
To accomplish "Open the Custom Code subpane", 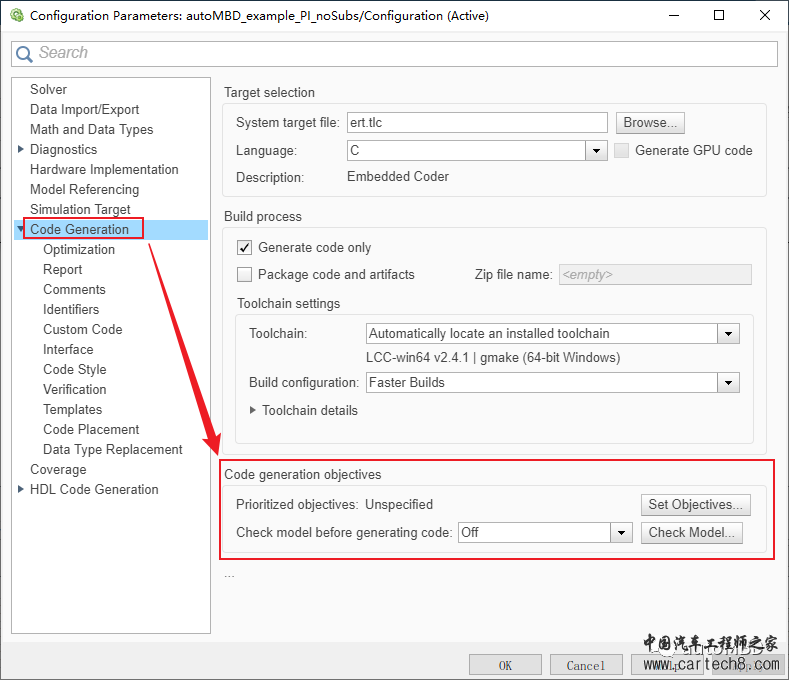I will (x=83, y=330).
